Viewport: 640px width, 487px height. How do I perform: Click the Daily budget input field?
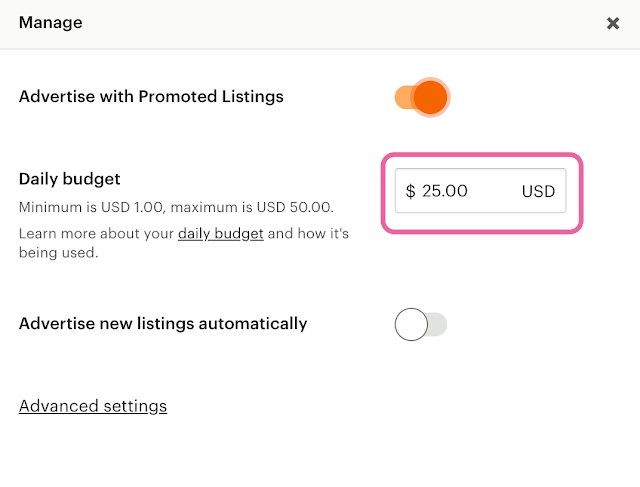point(481,191)
